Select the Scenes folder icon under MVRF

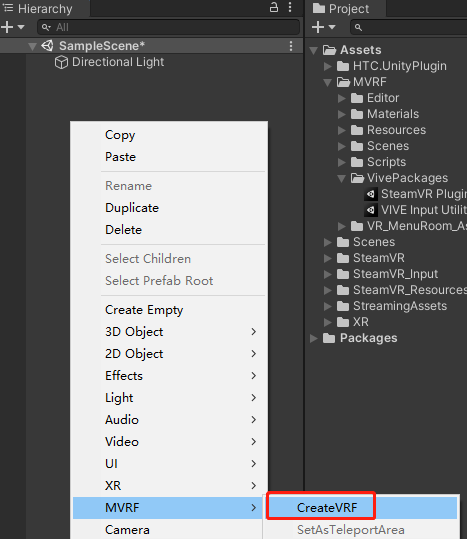pos(357,146)
